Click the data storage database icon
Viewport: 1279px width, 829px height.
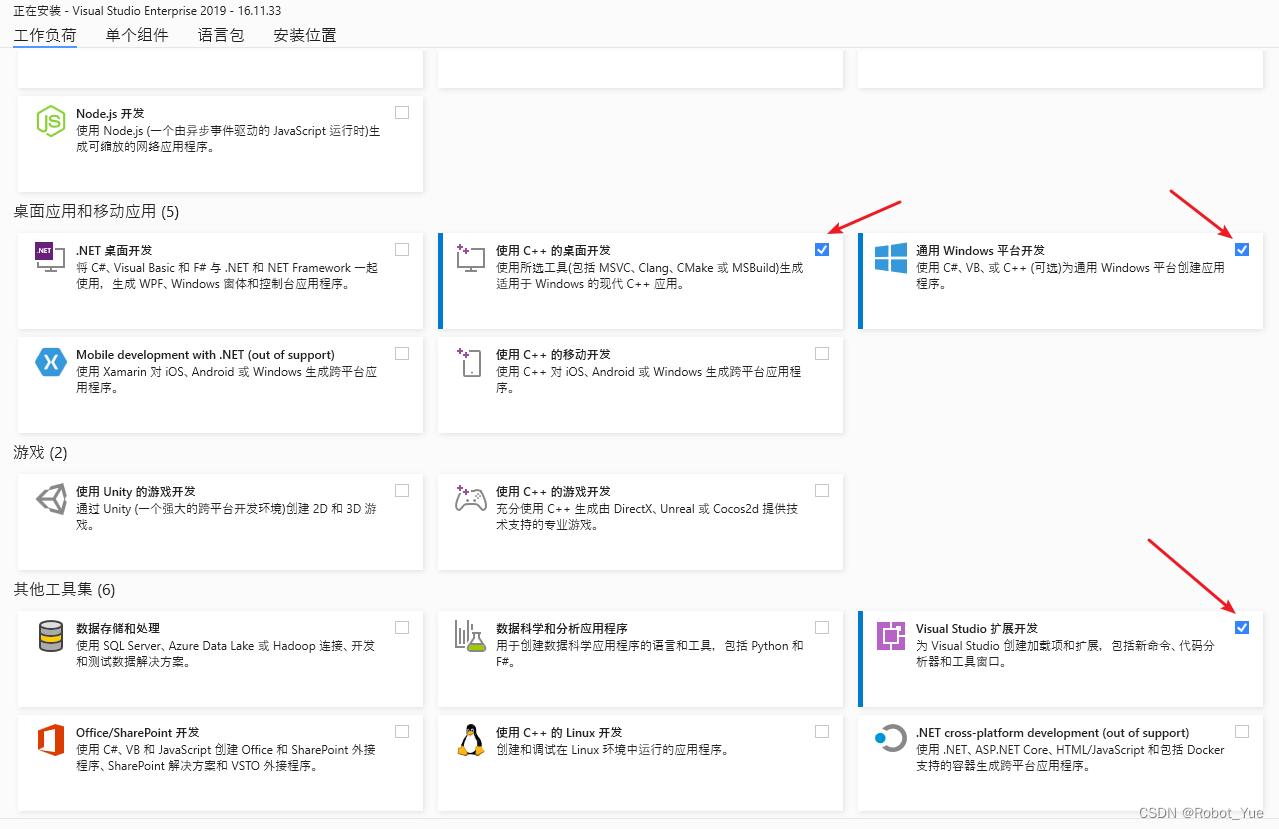[50, 636]
